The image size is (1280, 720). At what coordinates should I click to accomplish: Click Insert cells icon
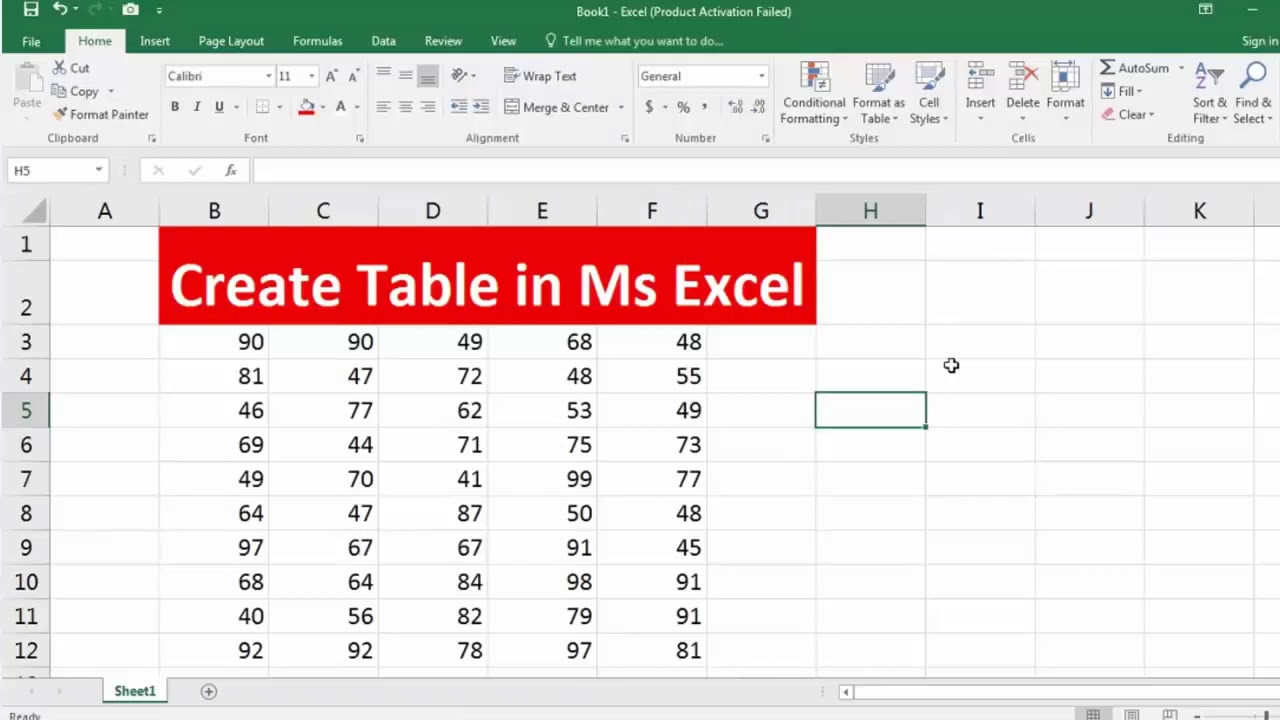(980, 78)
